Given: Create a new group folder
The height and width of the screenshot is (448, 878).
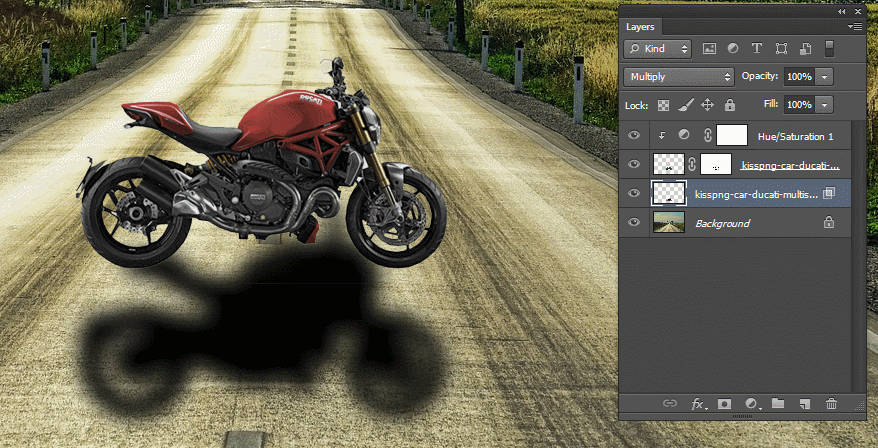Looking at the screenshot, I should (x=778, y=403).
